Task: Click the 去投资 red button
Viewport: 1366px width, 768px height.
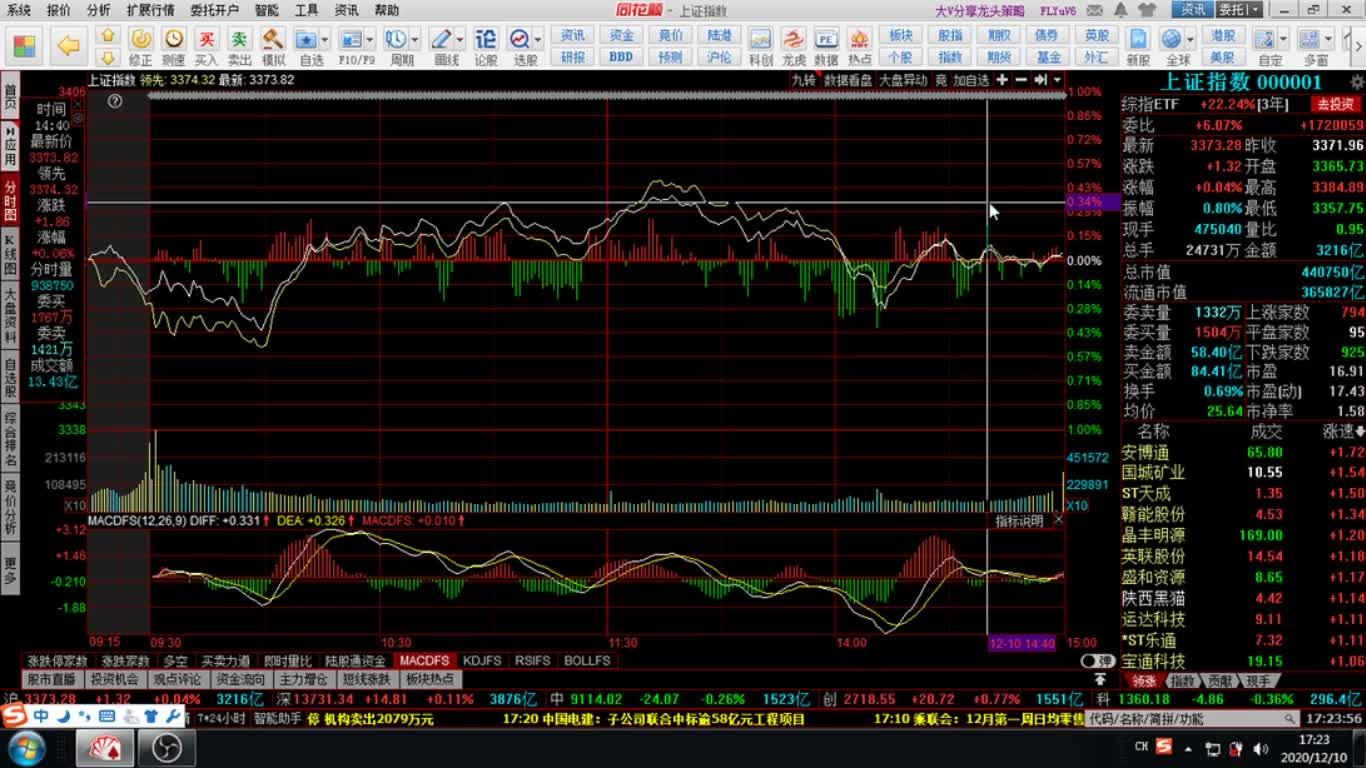Action: click(x=1336, y=104)
